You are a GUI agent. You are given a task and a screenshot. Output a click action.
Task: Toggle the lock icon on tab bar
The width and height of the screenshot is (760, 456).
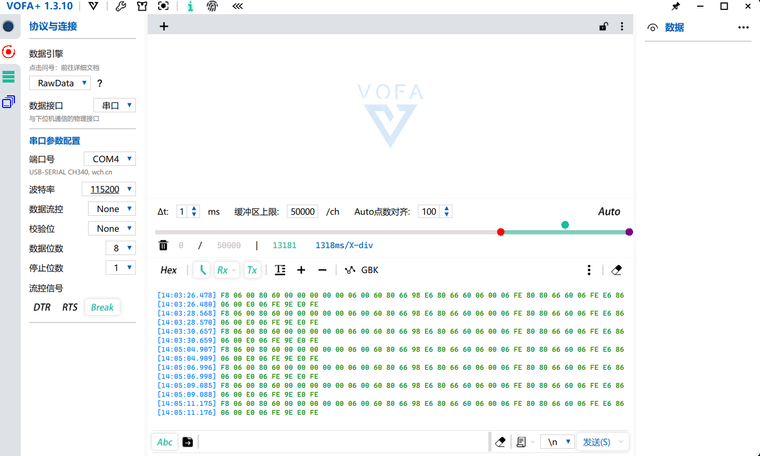[603, 26]
